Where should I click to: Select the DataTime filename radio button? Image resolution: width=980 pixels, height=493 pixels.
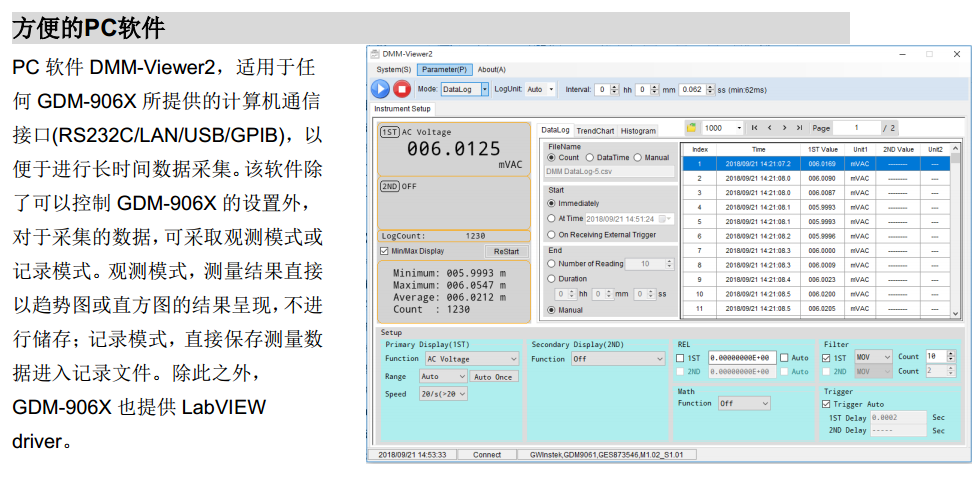tap(589, 157)
